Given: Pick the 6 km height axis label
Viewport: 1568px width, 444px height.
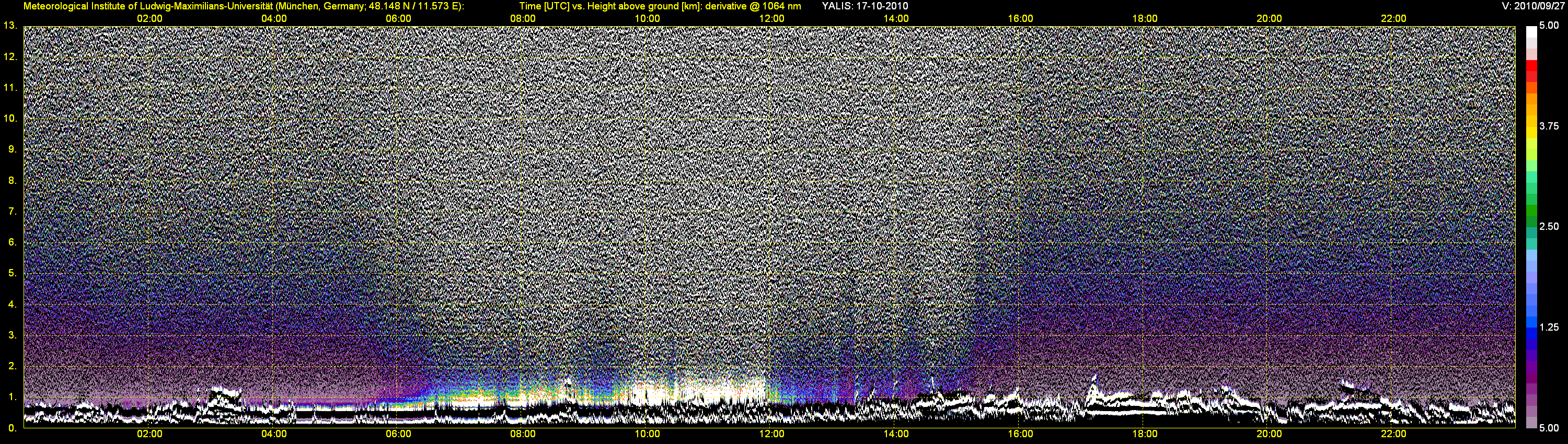Looking at the screenshot, I should coord(12,242).
